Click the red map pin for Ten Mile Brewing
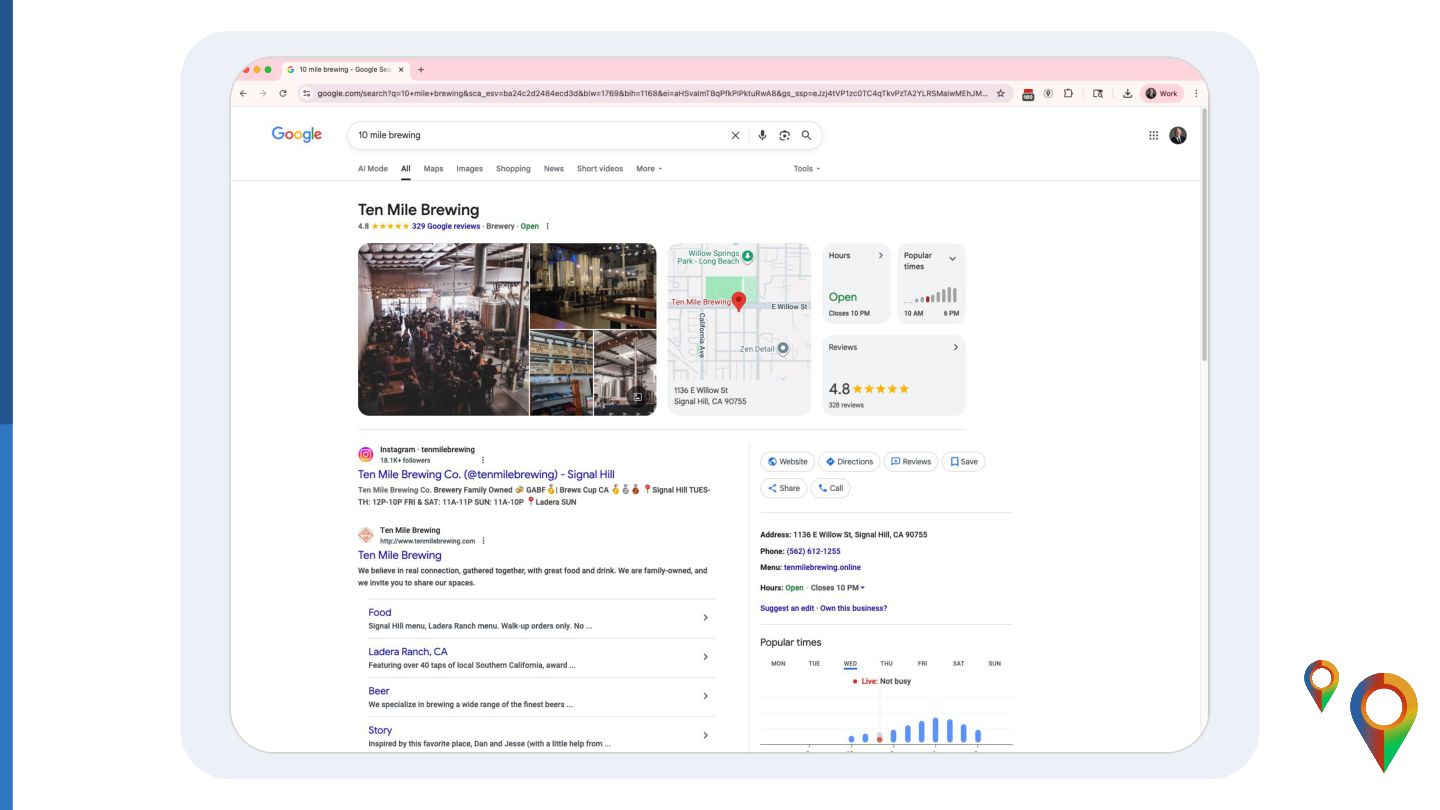This screenshot has height=810, width=1440. [x=739, y=301]
